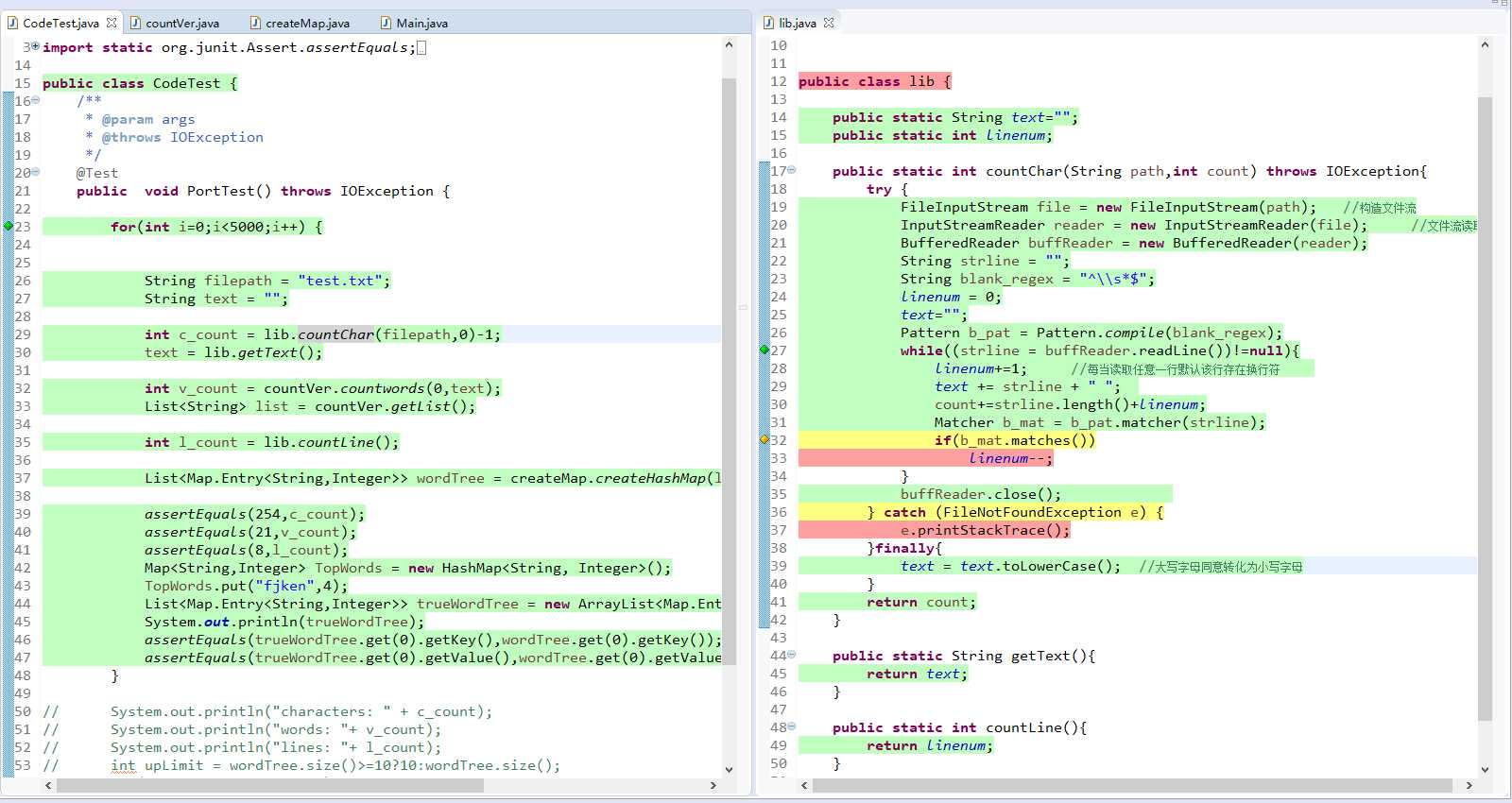Collapse the getText method fold at line 44
Viewport: 1512px width, 803px height.
pyautogui.click(x=791, y=655)
